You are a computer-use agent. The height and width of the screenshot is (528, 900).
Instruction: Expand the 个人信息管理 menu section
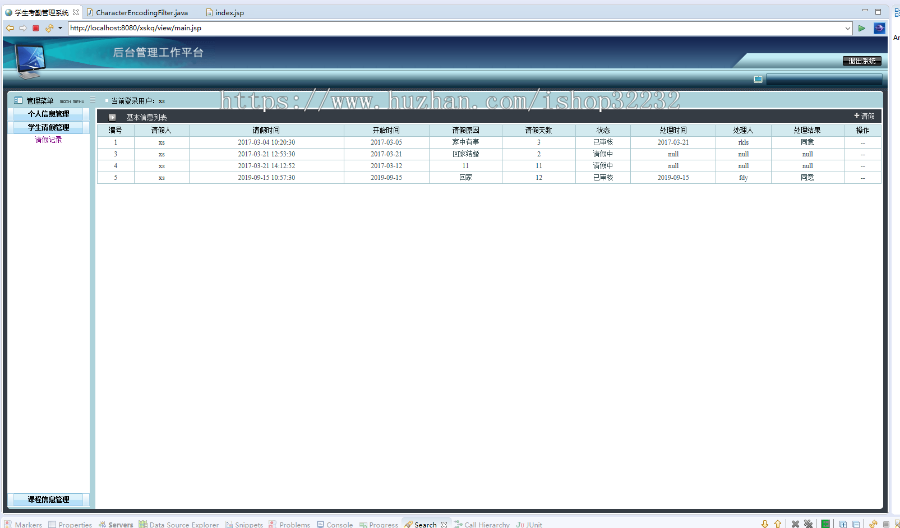coord(49,114)
